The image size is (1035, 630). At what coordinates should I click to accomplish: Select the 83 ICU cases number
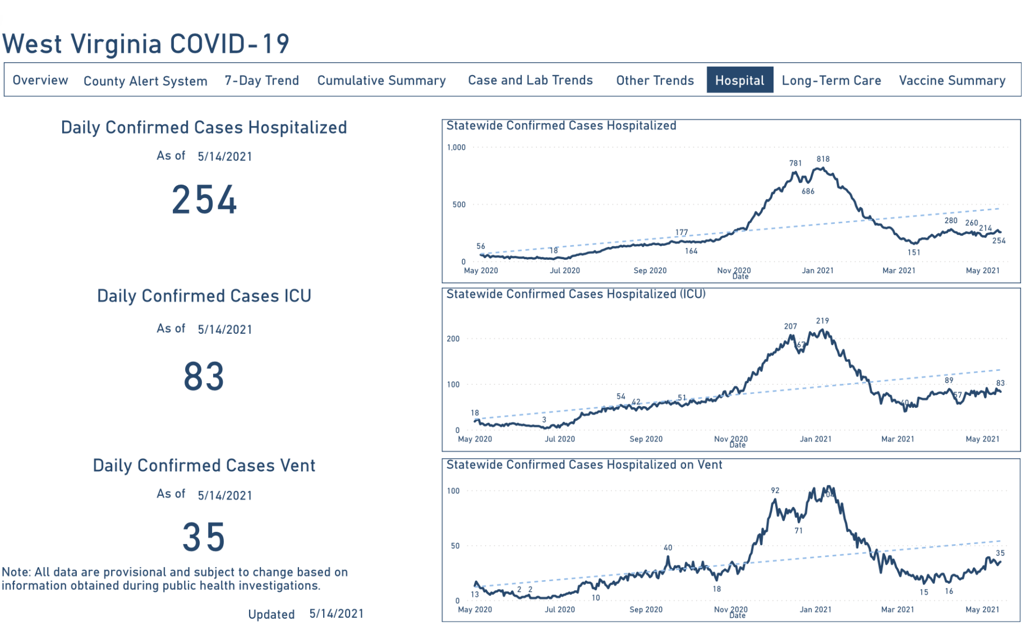click(204, 377)
